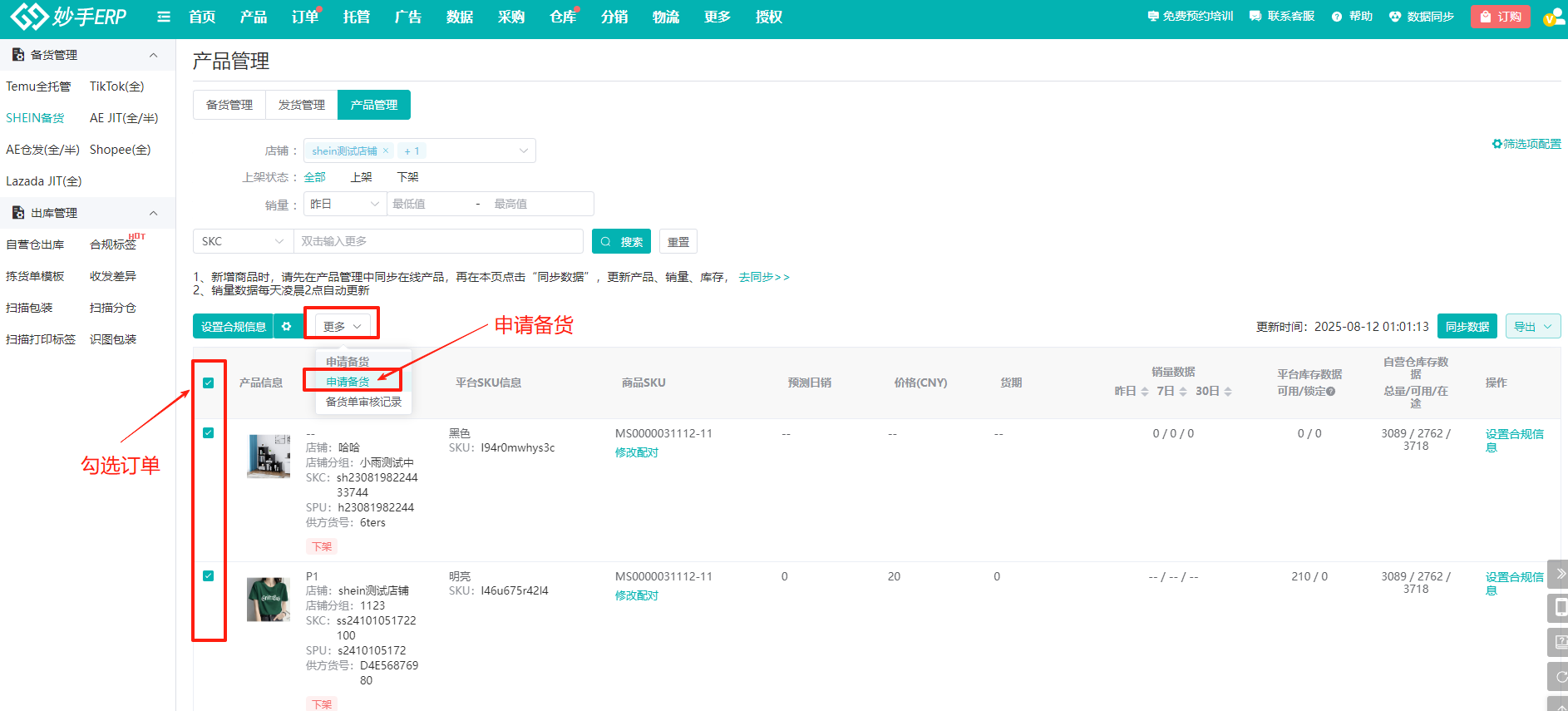Image resolution: width=1568 pixels, height=711 pixels.
Task: Click the floating help manual icon
Action: click(x=1561, y=642)
